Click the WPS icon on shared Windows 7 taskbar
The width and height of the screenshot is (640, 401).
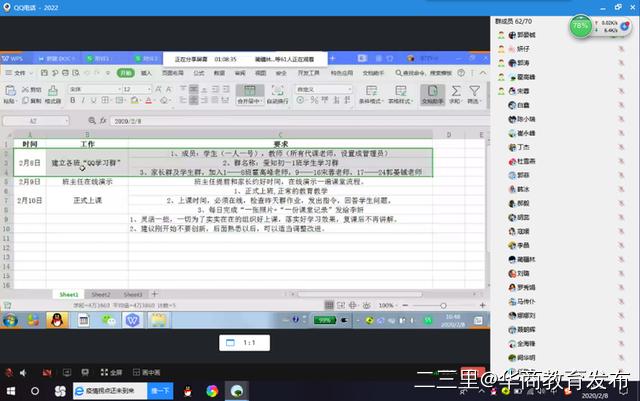pyautogui.click(x=133, y=320)
